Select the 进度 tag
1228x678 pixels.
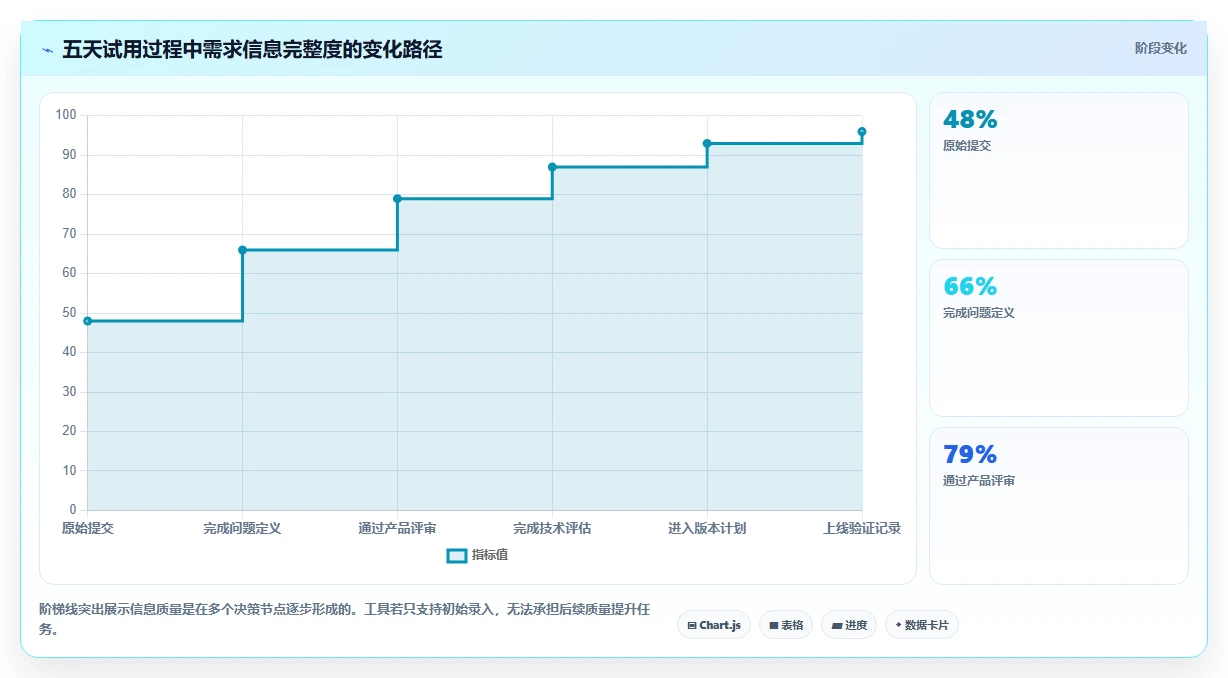[849, 625]
